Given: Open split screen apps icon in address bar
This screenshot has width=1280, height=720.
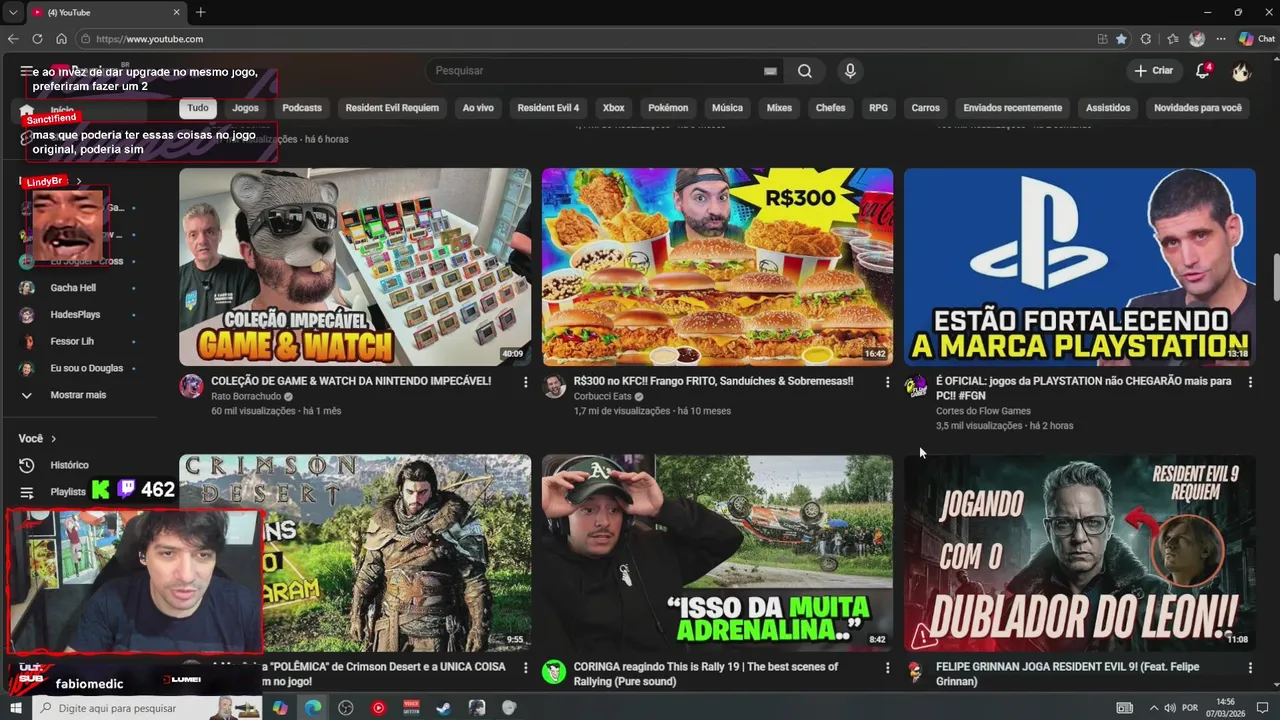Looking at the screenshot, I should coord(1102,39).
